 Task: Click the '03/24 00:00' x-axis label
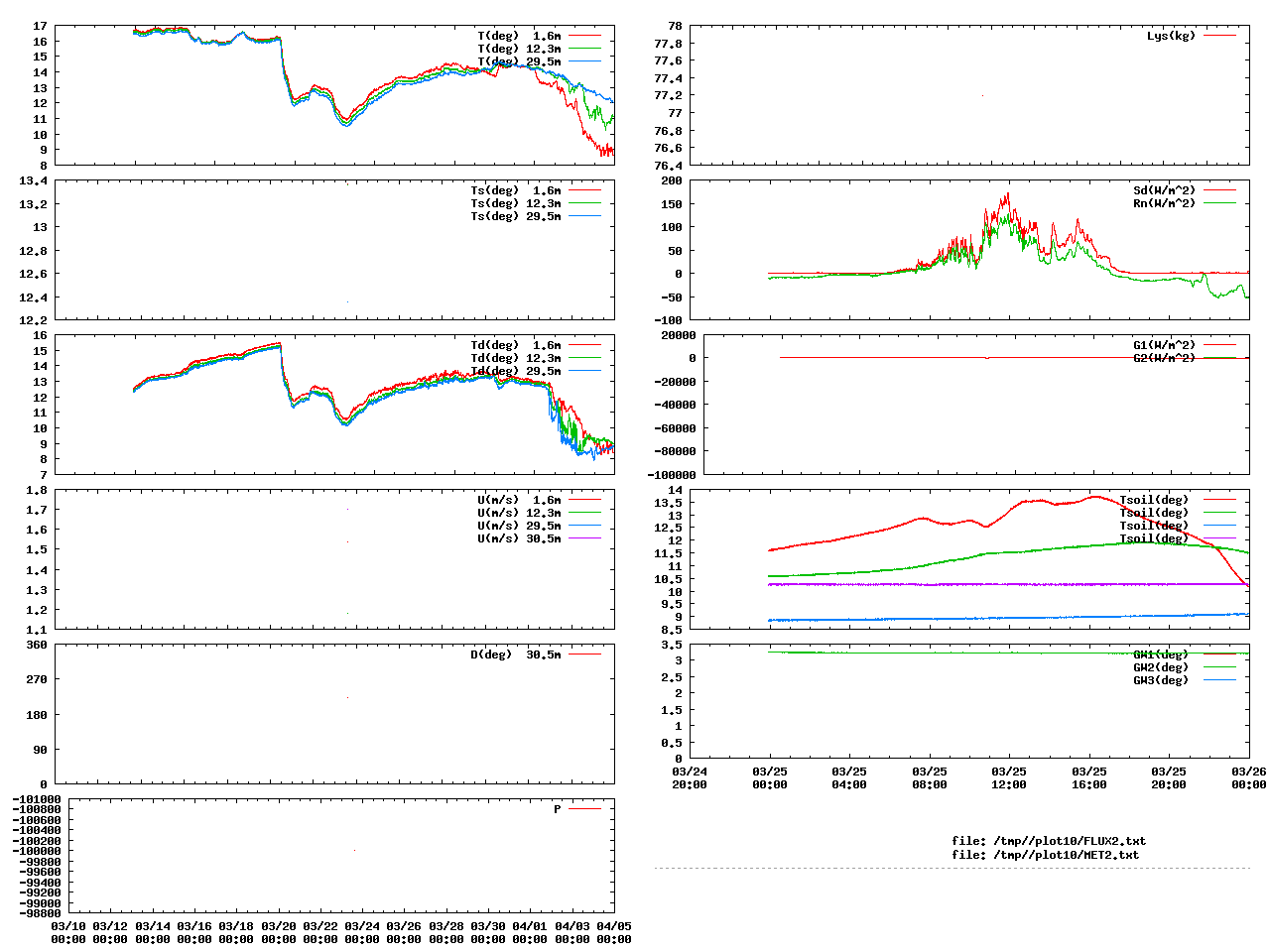pyautogui.click(x=361, y=932)
